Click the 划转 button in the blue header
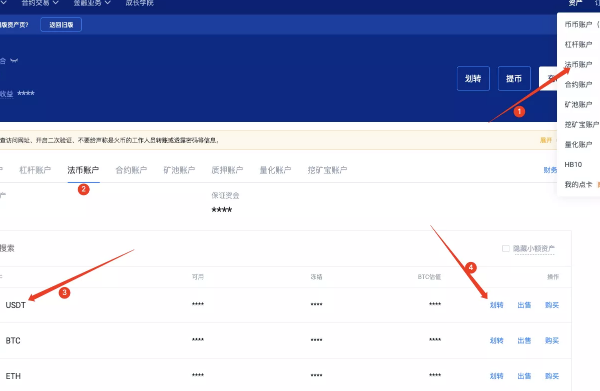 473,78
